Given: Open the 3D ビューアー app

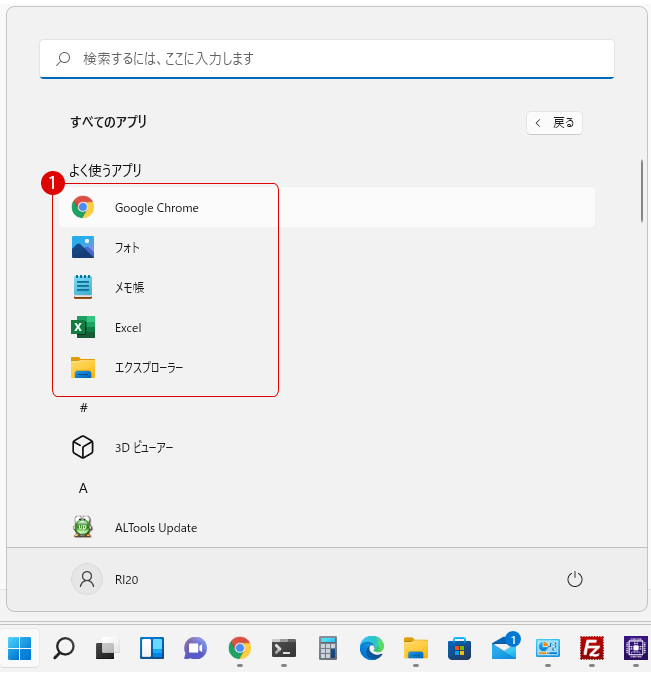Looking at the screenshot, I should pos(327,448).
